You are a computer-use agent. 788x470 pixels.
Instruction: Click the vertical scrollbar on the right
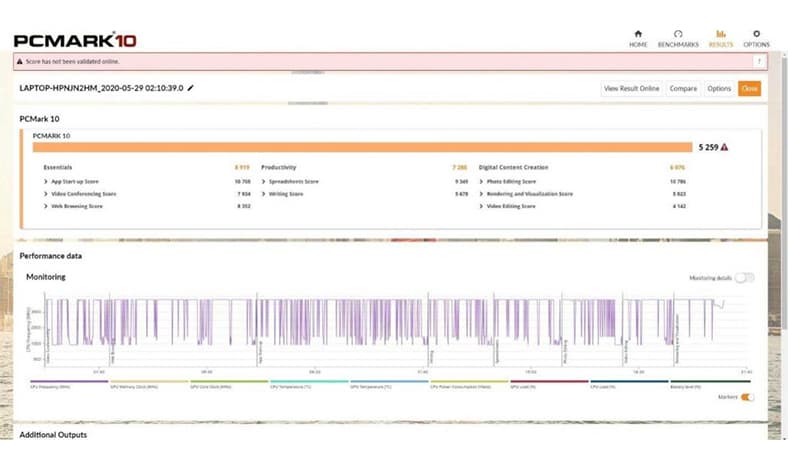pos(785,191)
